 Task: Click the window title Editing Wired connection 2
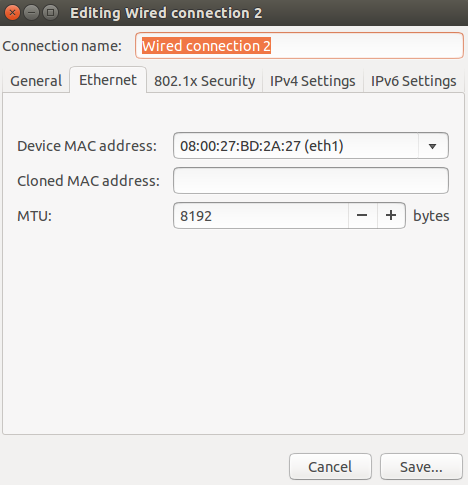click(166, 13)
